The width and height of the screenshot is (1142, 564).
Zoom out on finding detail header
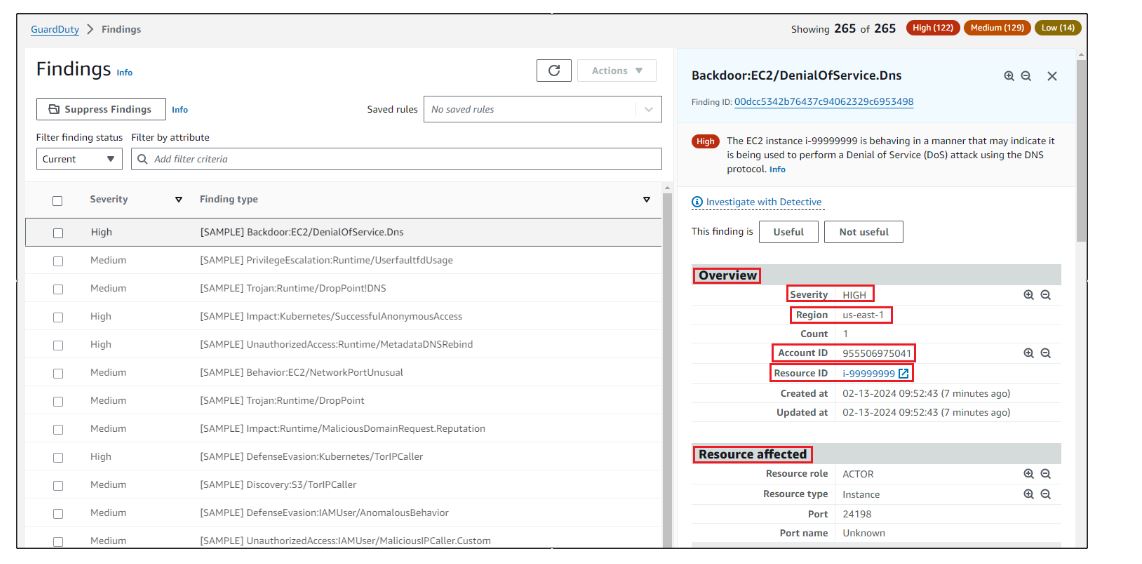(1026, 76)
